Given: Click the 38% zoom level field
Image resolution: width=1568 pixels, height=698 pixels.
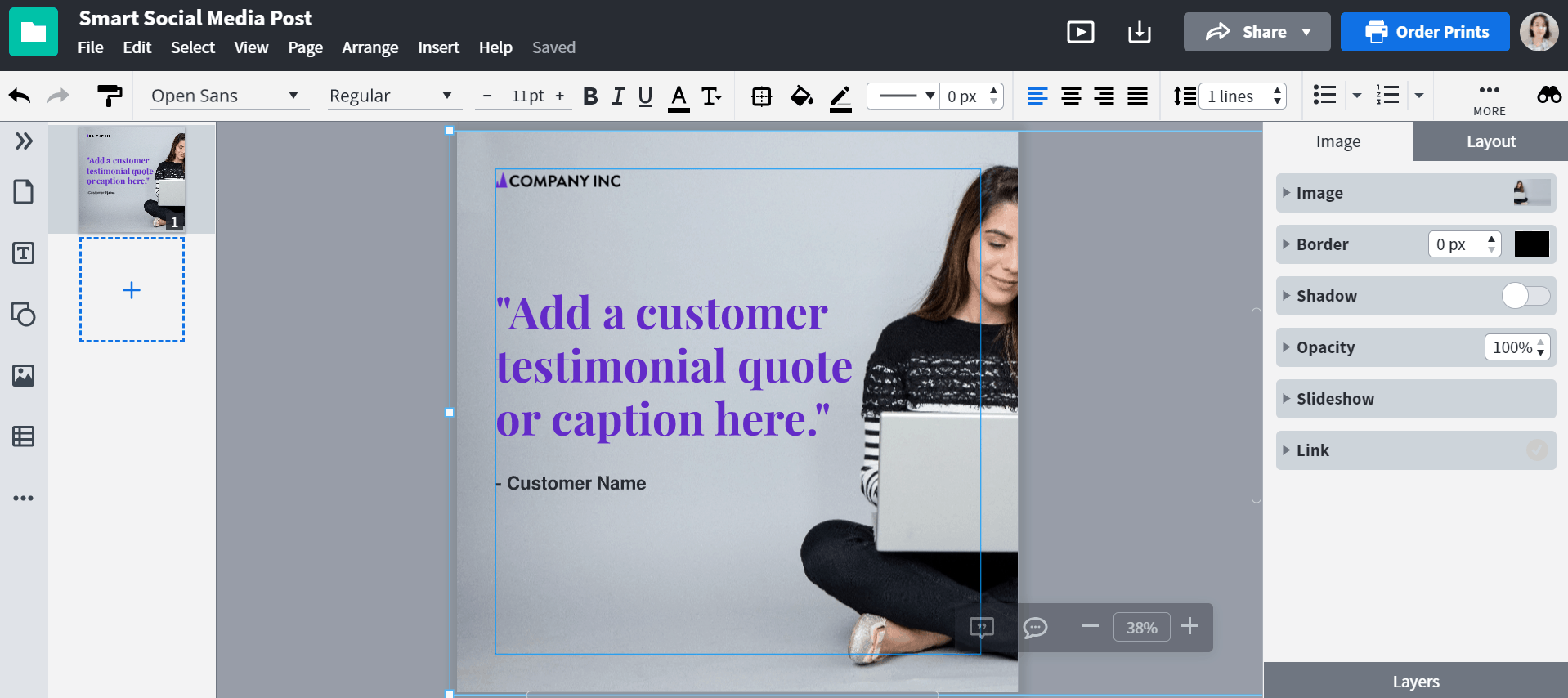Looking at the screenshot, I should (1141, 628).
